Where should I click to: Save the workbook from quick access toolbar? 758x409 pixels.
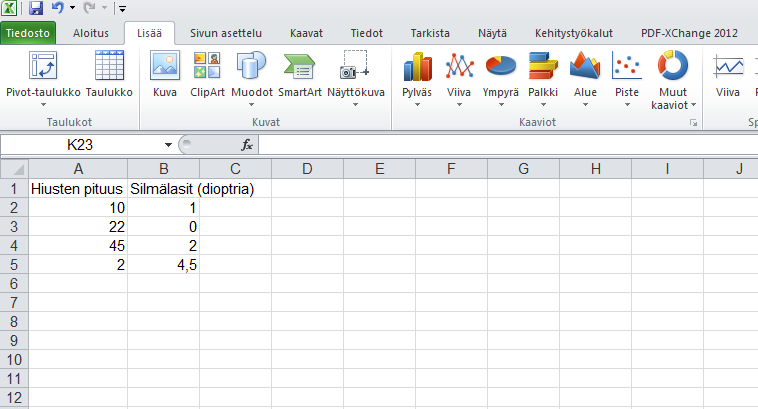pos(36,8)
